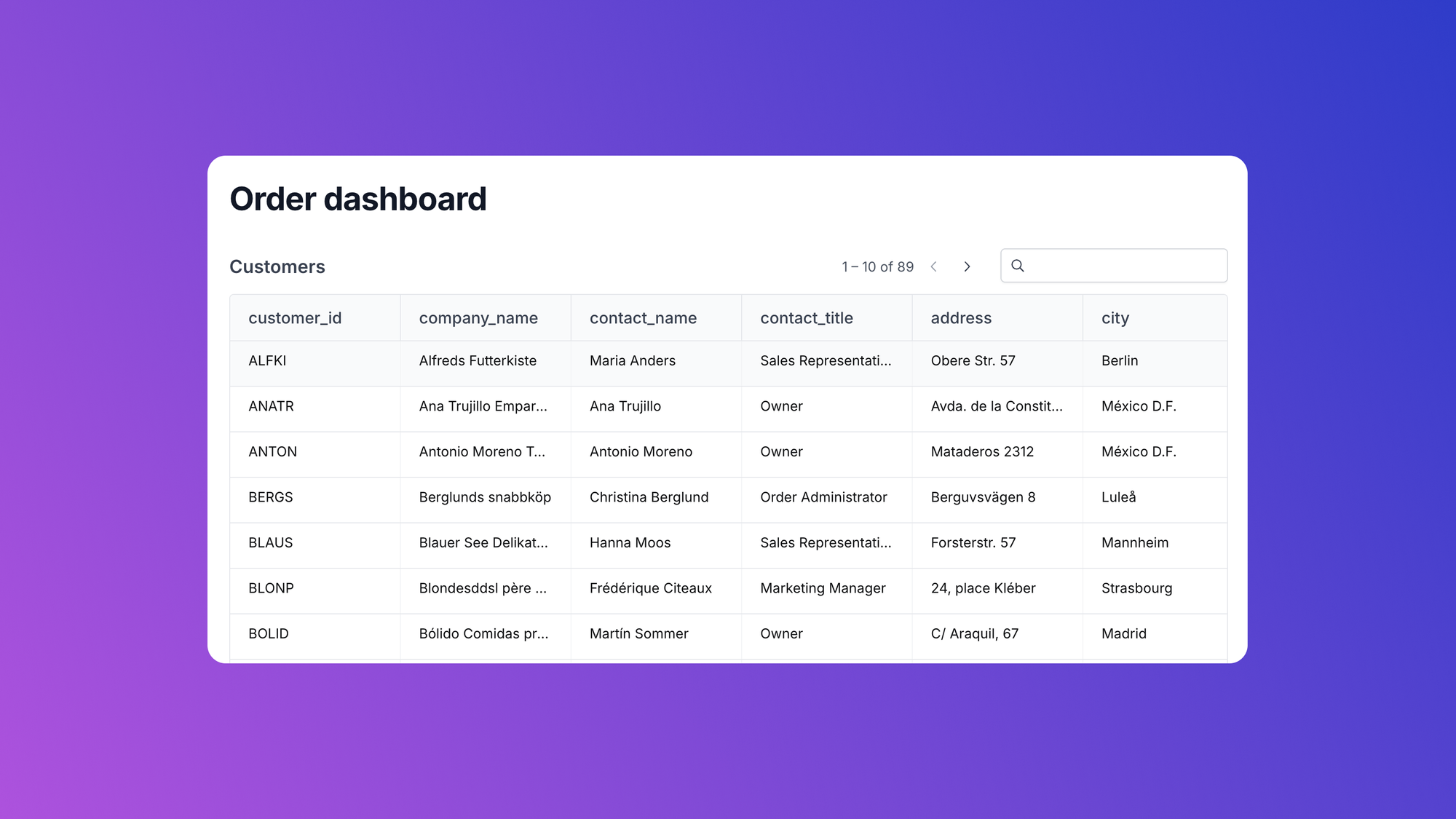Focus the customers search field
Screen dimensions: 1456x819
(x=1114, y=266)
